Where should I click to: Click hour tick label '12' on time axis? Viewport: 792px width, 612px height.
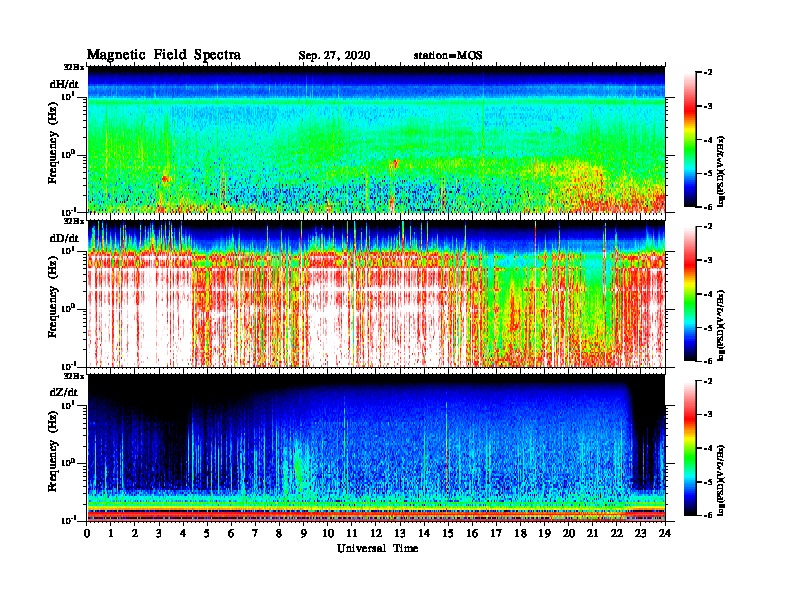point(376,533)
